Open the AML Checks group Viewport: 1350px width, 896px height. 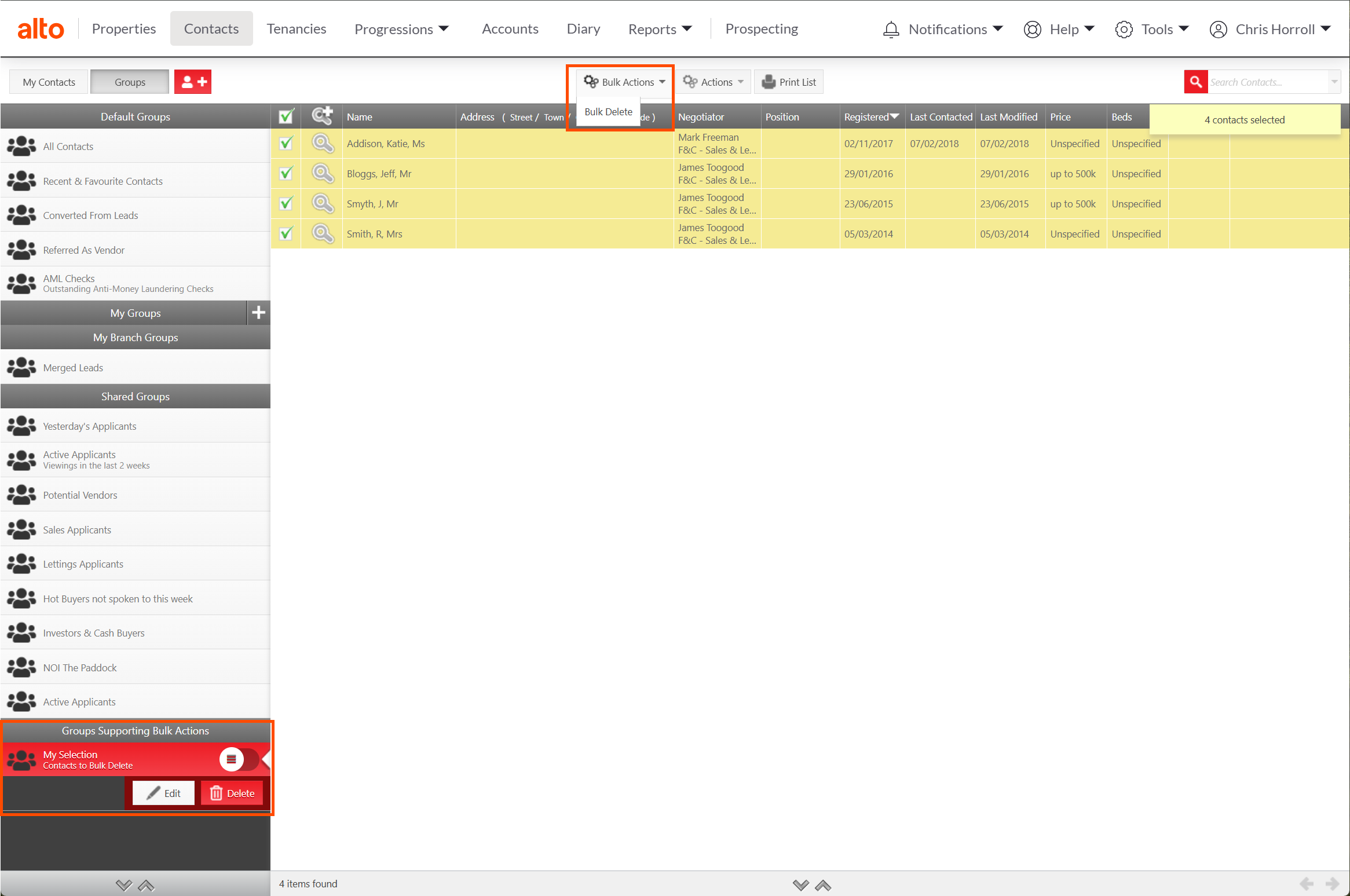point(136,284)
